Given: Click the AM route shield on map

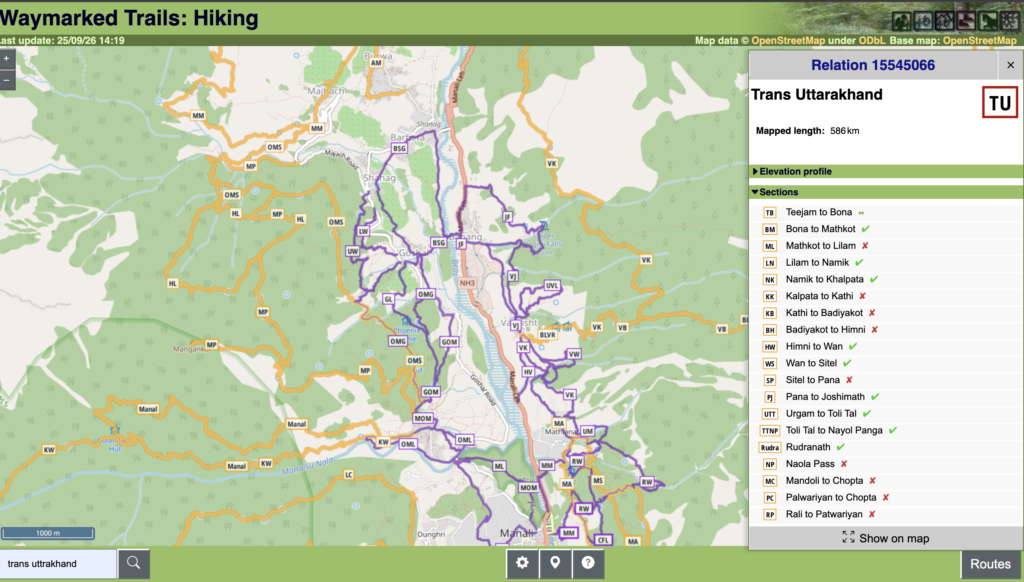Looking at the screenshot, I should coord(376,63).
